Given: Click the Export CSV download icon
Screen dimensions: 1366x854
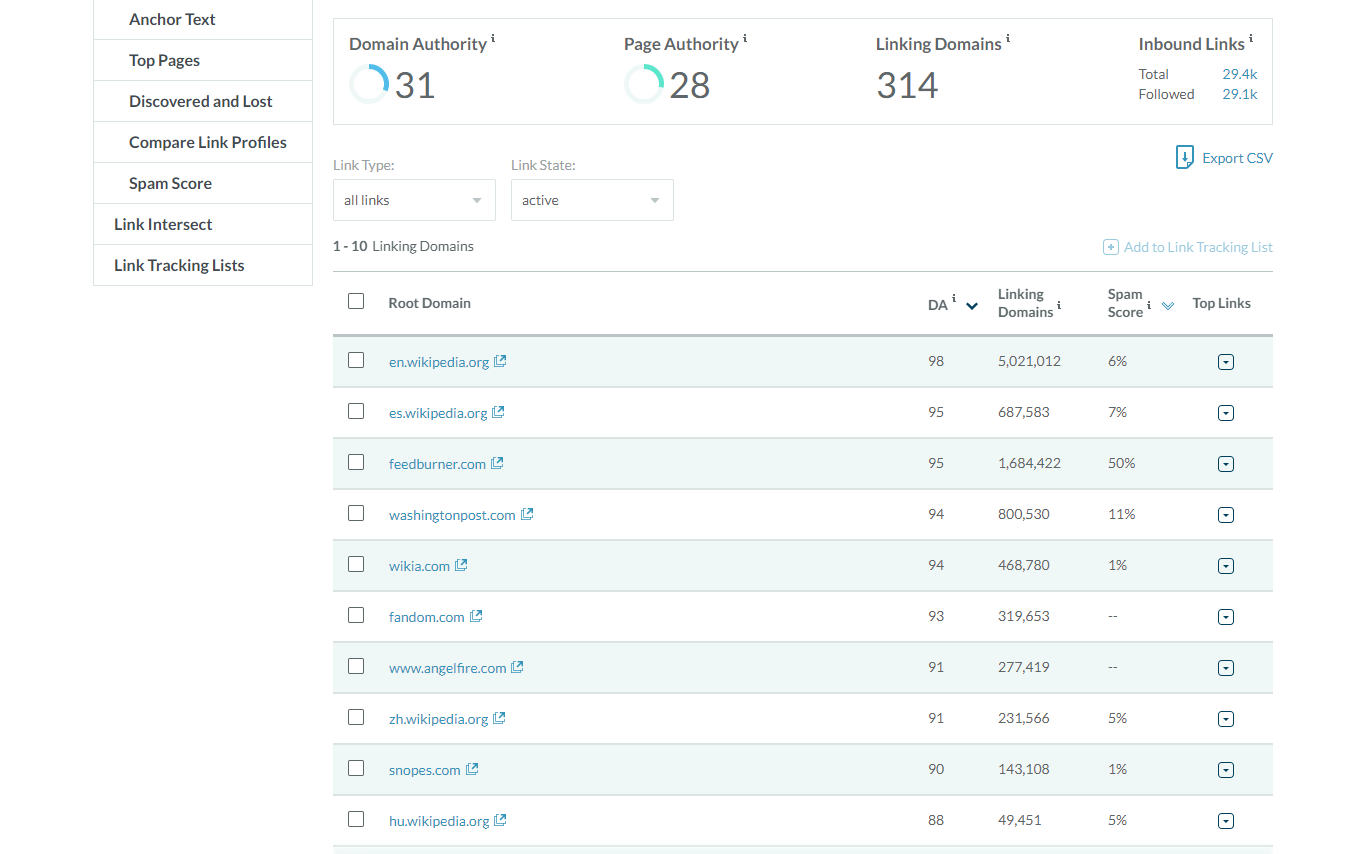Looking at the screenshot, I should [x=1185, y=158].
